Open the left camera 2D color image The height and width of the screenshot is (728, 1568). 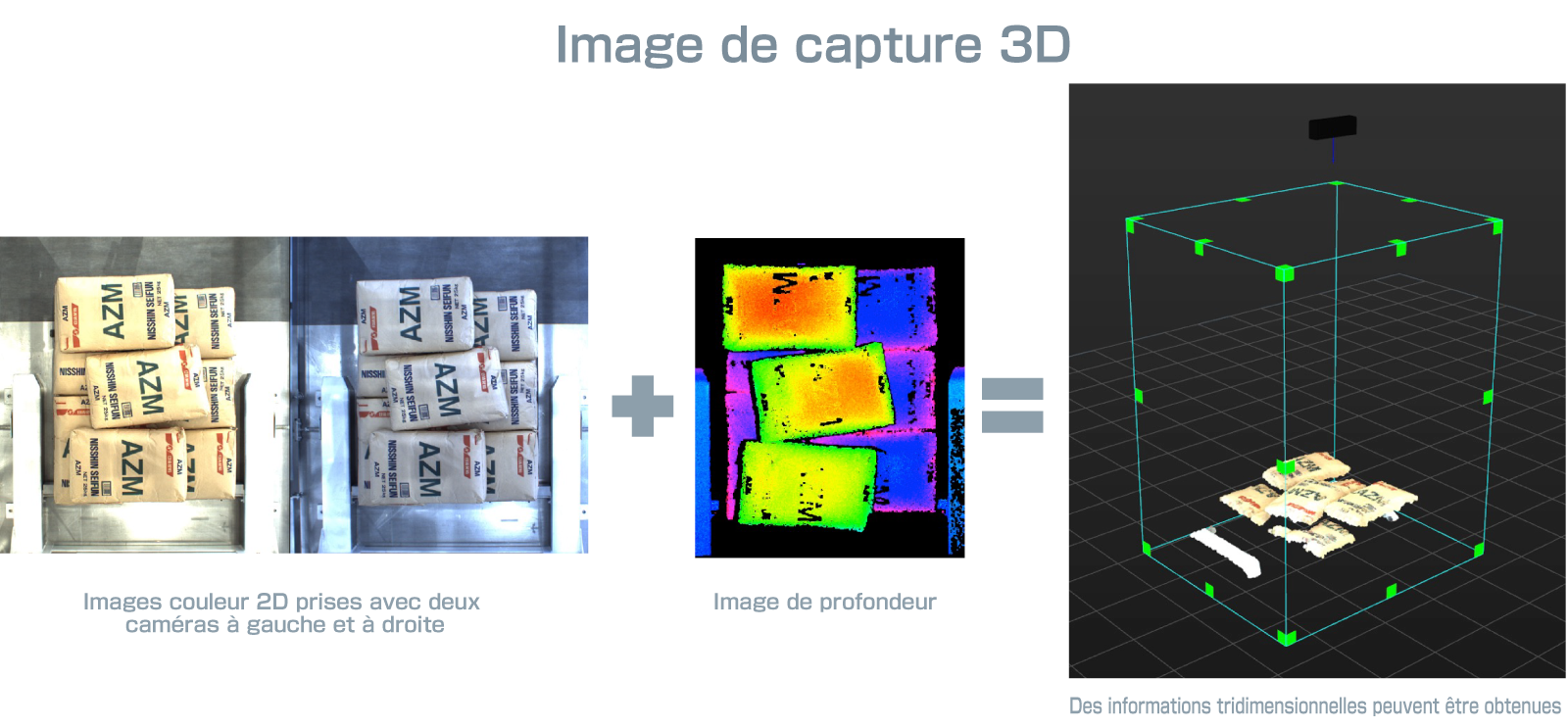coord(145,395)
